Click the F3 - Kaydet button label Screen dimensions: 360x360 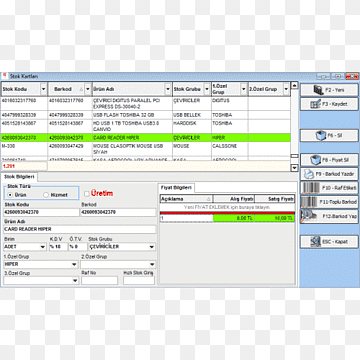[x=335, y=104]
